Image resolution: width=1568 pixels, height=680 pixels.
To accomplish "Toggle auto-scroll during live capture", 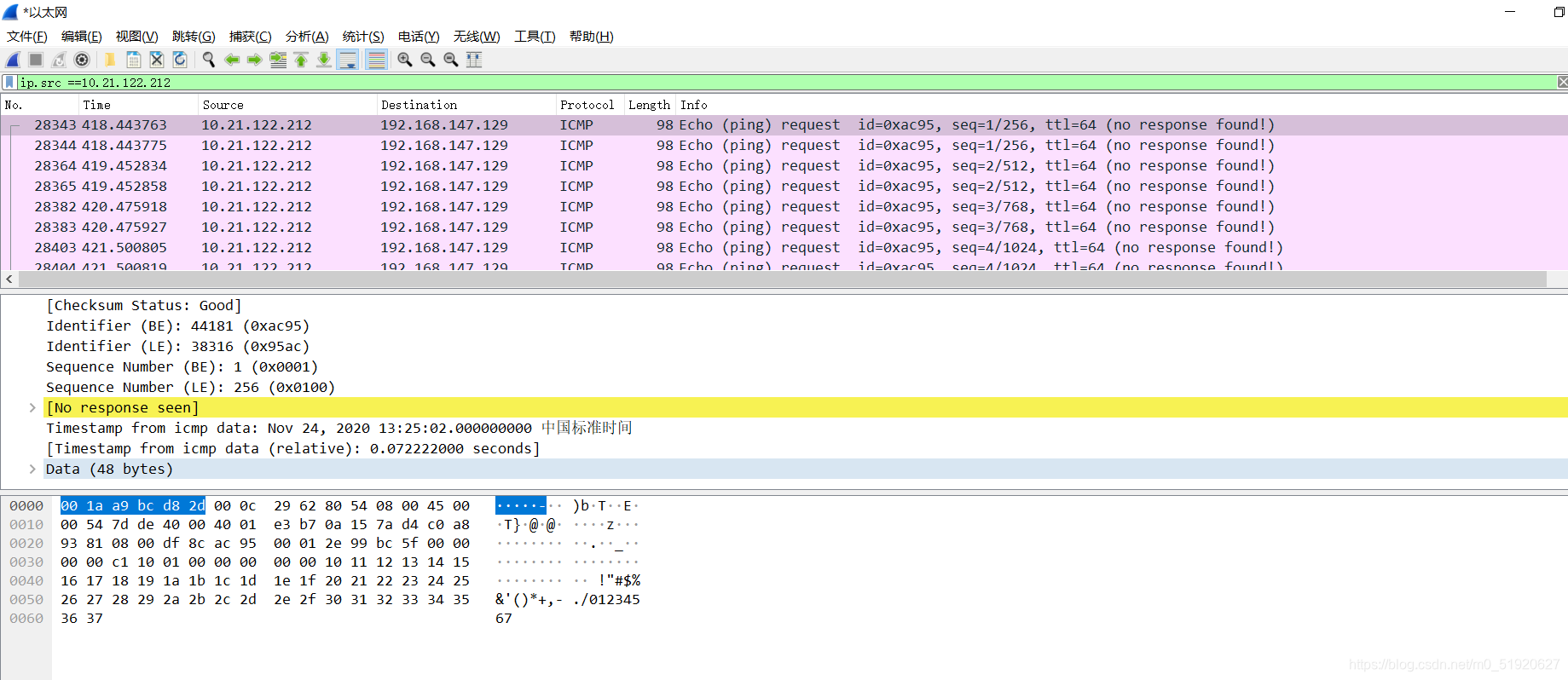I will 348,60.
